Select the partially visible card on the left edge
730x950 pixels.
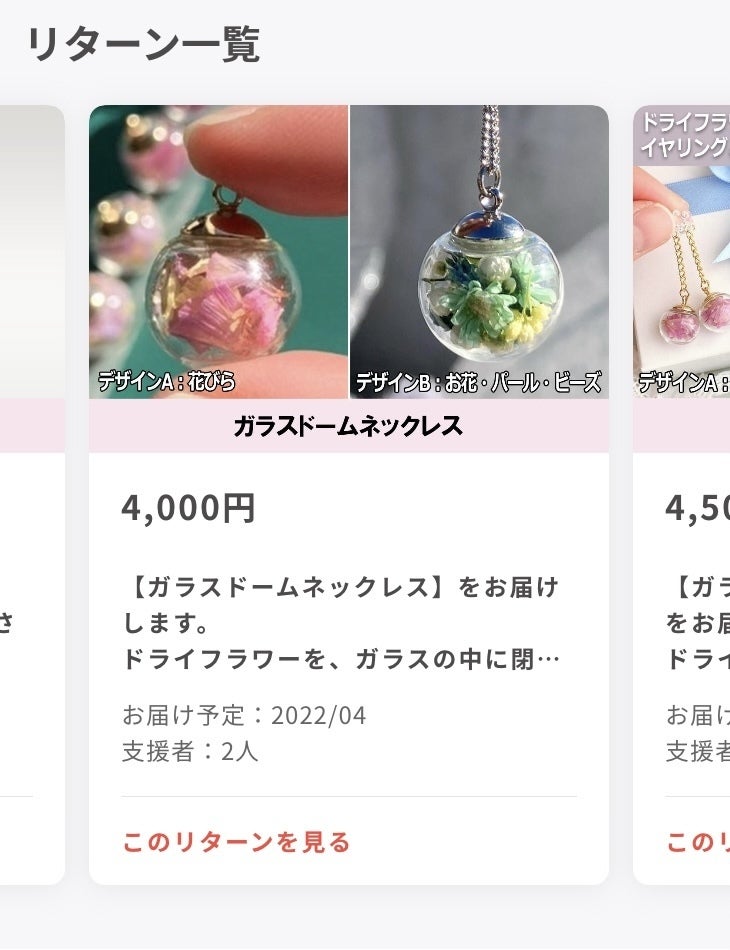(32, 494)
